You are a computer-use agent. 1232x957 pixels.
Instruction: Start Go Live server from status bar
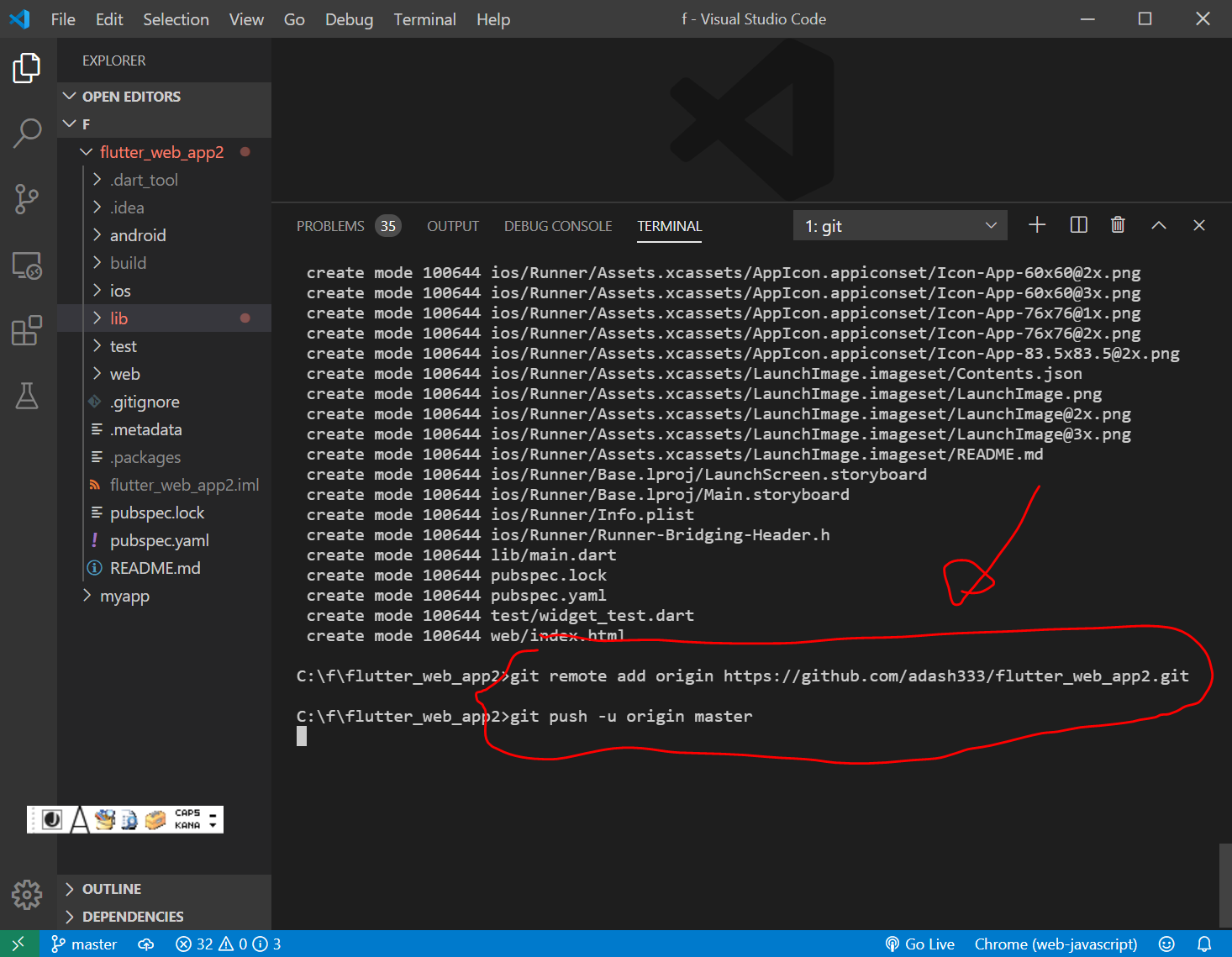[x=920, y=944]
